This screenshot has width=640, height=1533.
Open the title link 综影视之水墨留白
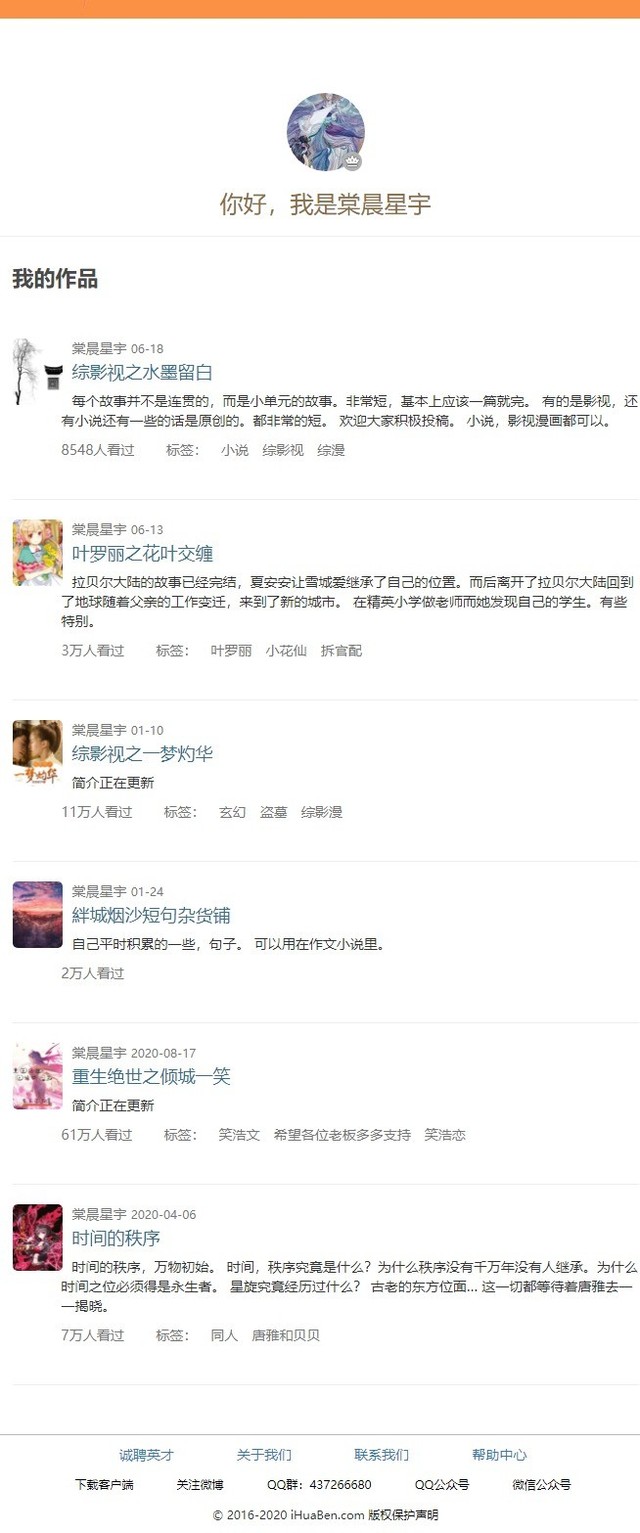pos(142,372)
